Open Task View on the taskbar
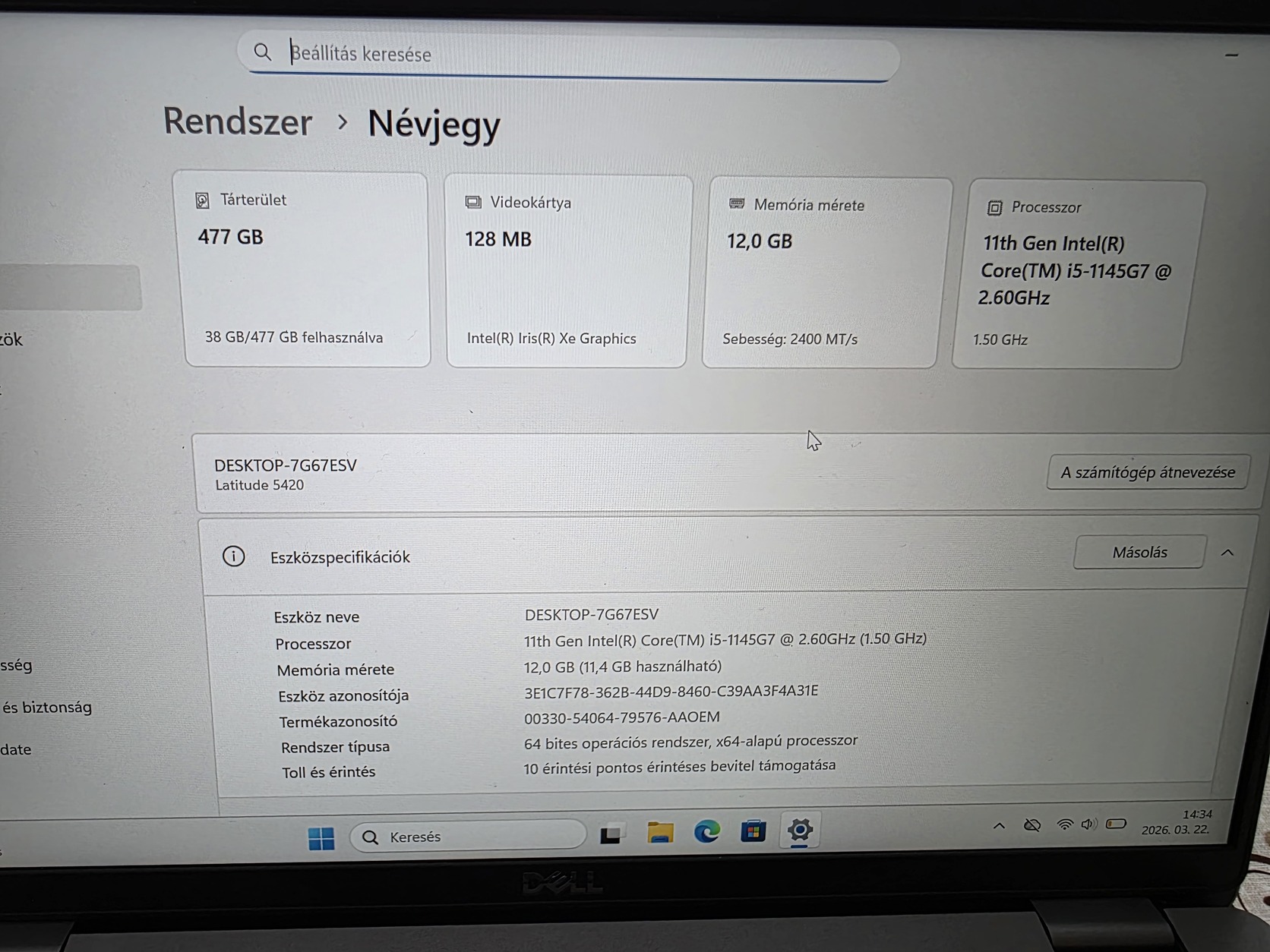 (612, 834)
